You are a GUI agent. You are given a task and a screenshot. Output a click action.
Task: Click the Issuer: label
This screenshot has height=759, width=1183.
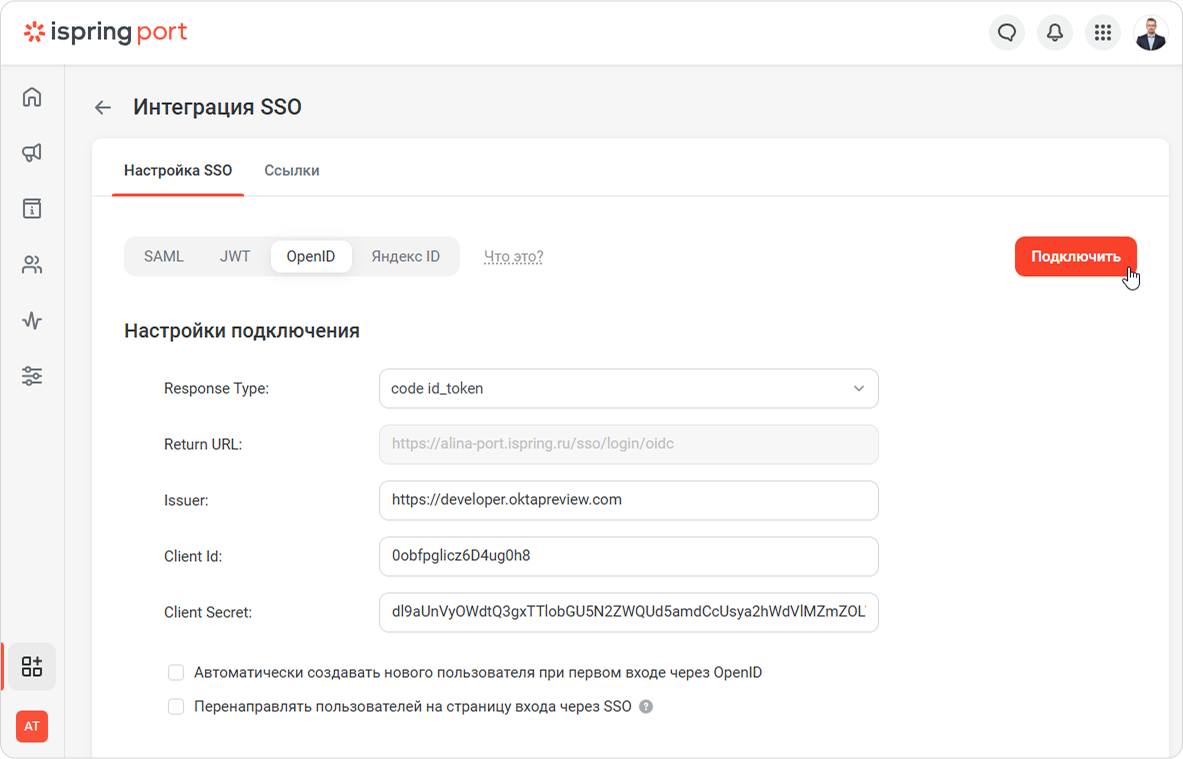[186, 501]
